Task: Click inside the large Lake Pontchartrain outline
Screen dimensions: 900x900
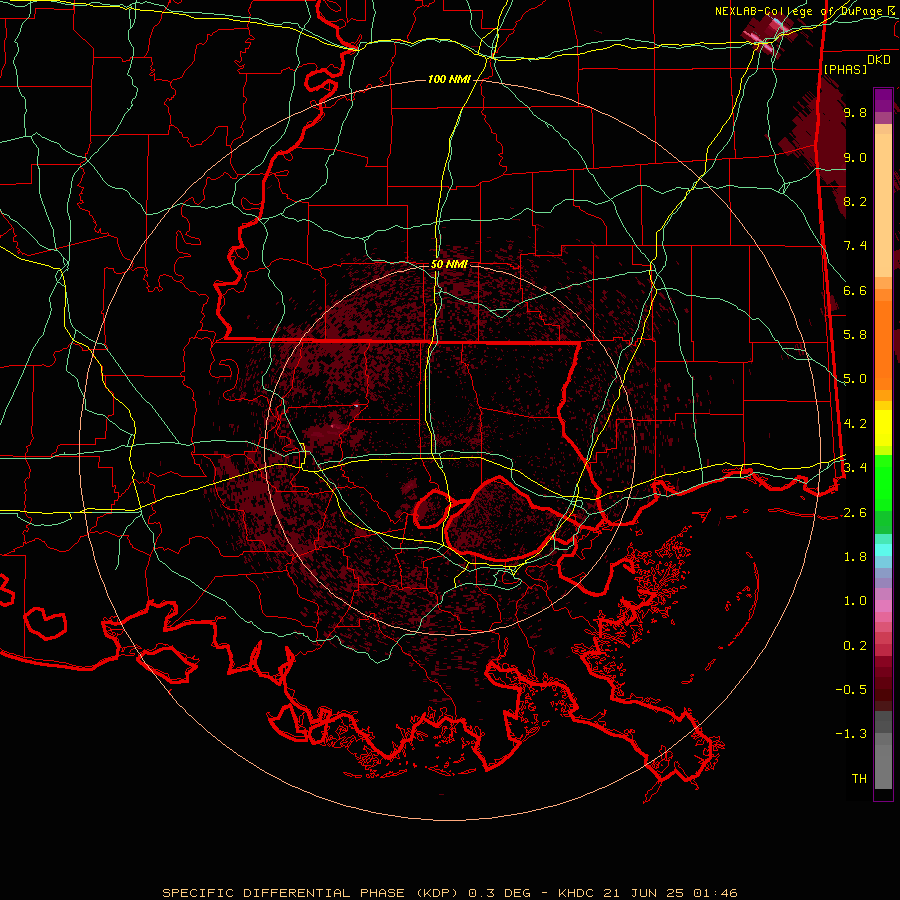Action: 502,519
